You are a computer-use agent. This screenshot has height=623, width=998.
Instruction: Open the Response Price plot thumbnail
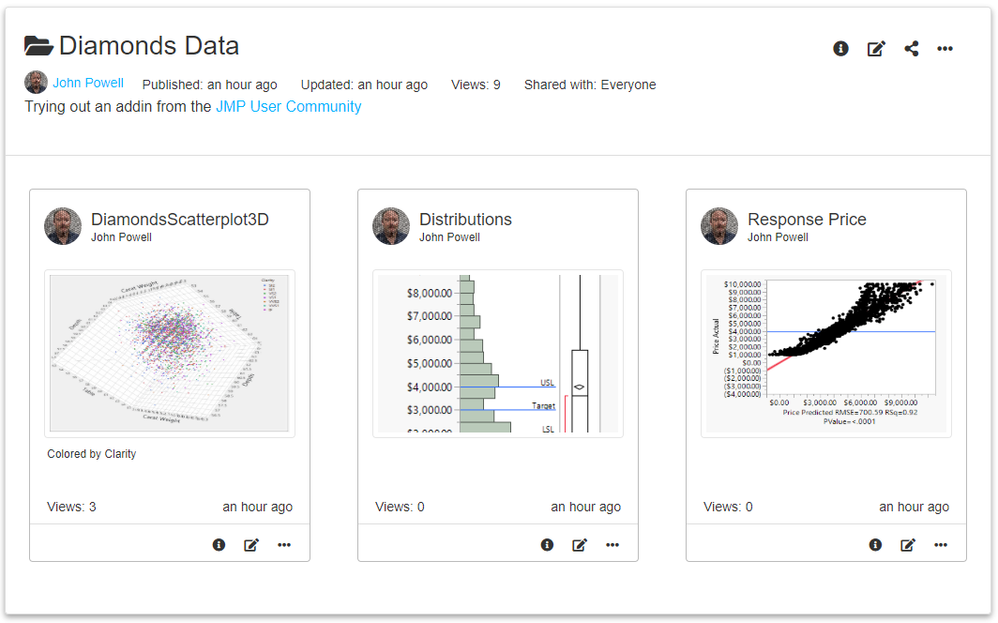click(x=825, y=353)
